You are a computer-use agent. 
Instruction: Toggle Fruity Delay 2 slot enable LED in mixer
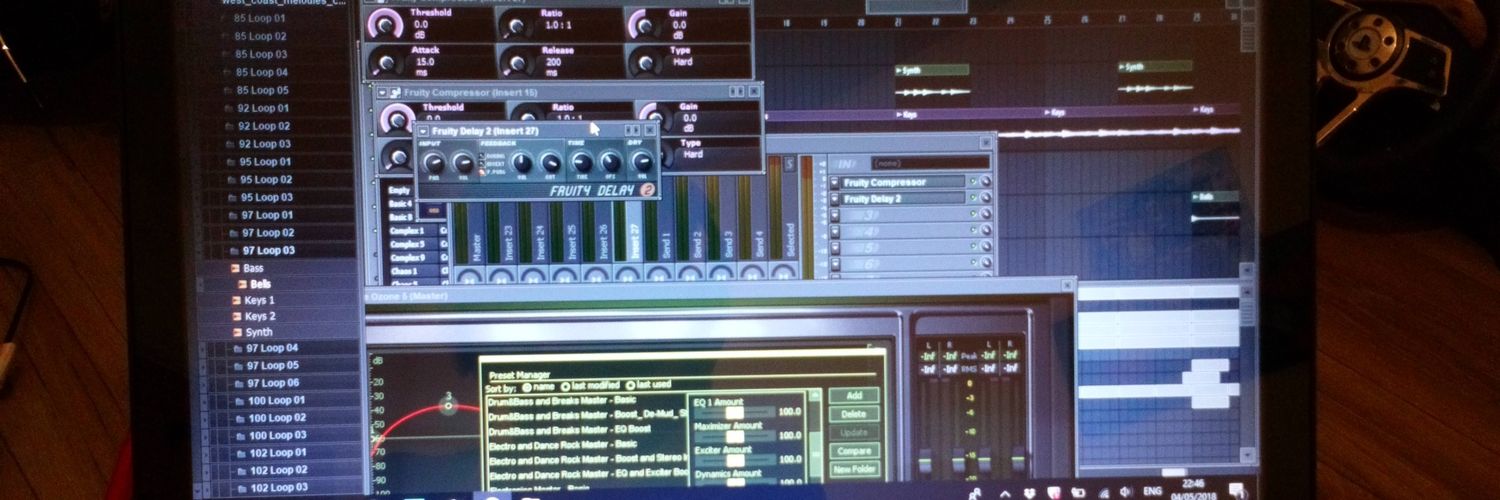(972, 199)
